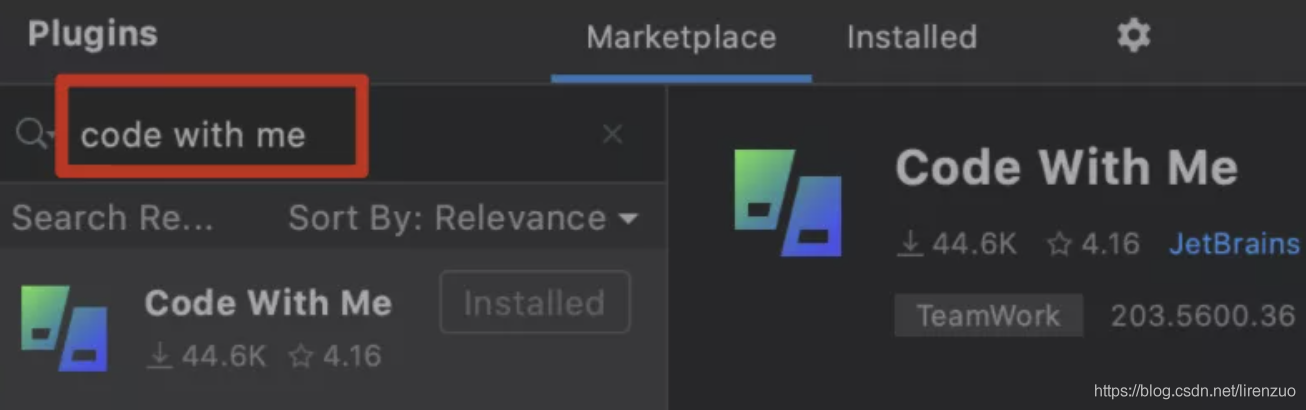The image size is (1306, 410).
Task: Switch to the Installed tab
Action: [x=911, y=38]
